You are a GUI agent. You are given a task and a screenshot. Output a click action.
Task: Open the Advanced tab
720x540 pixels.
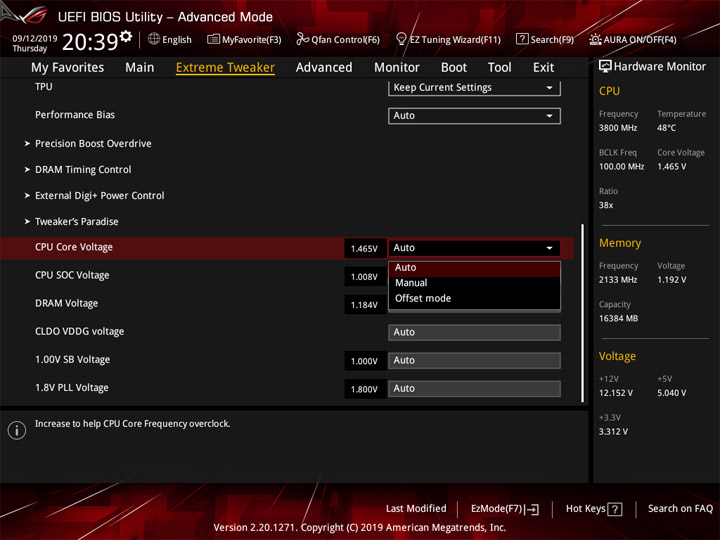pos(324,68)
